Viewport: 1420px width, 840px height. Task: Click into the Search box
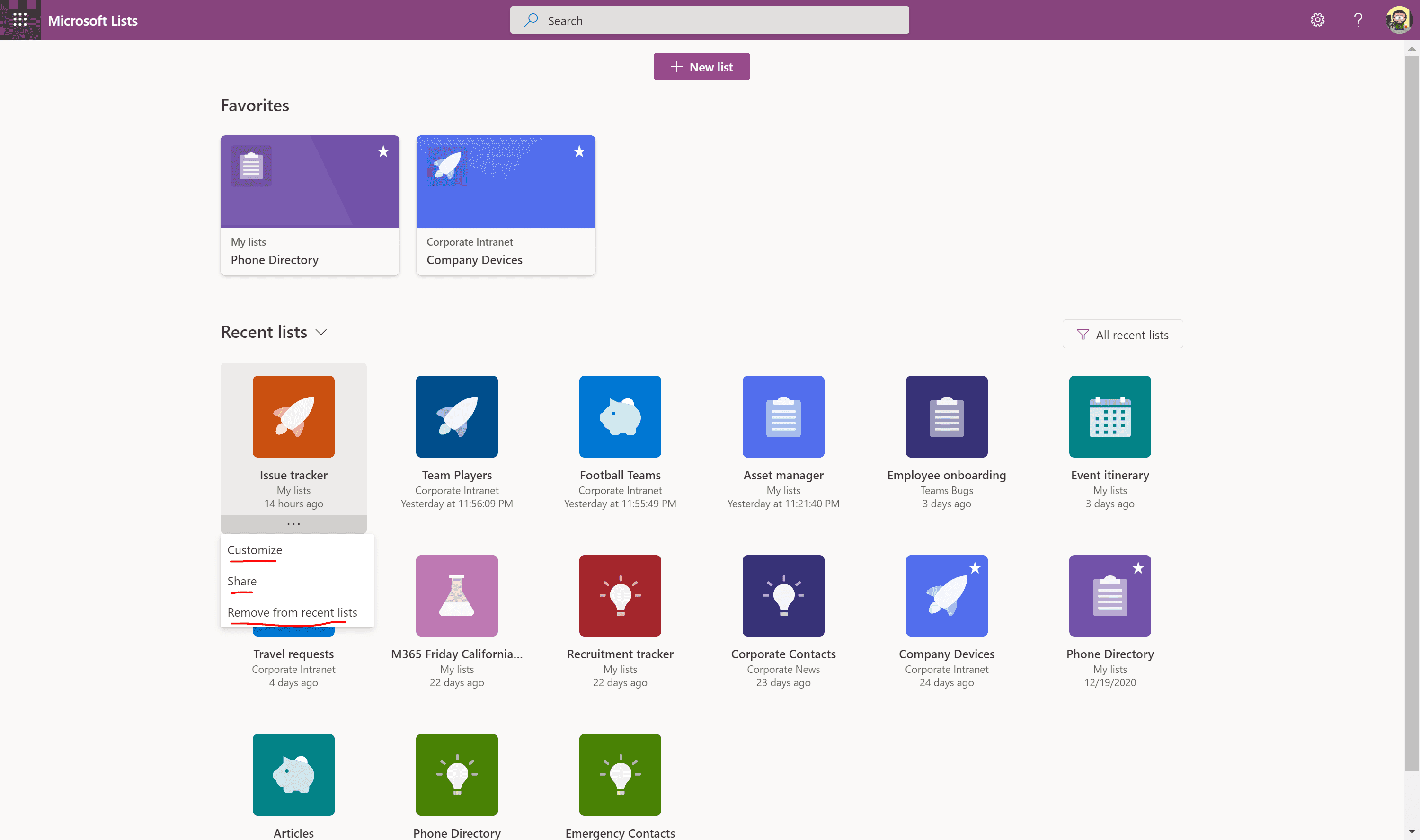(x=709, y=20)
